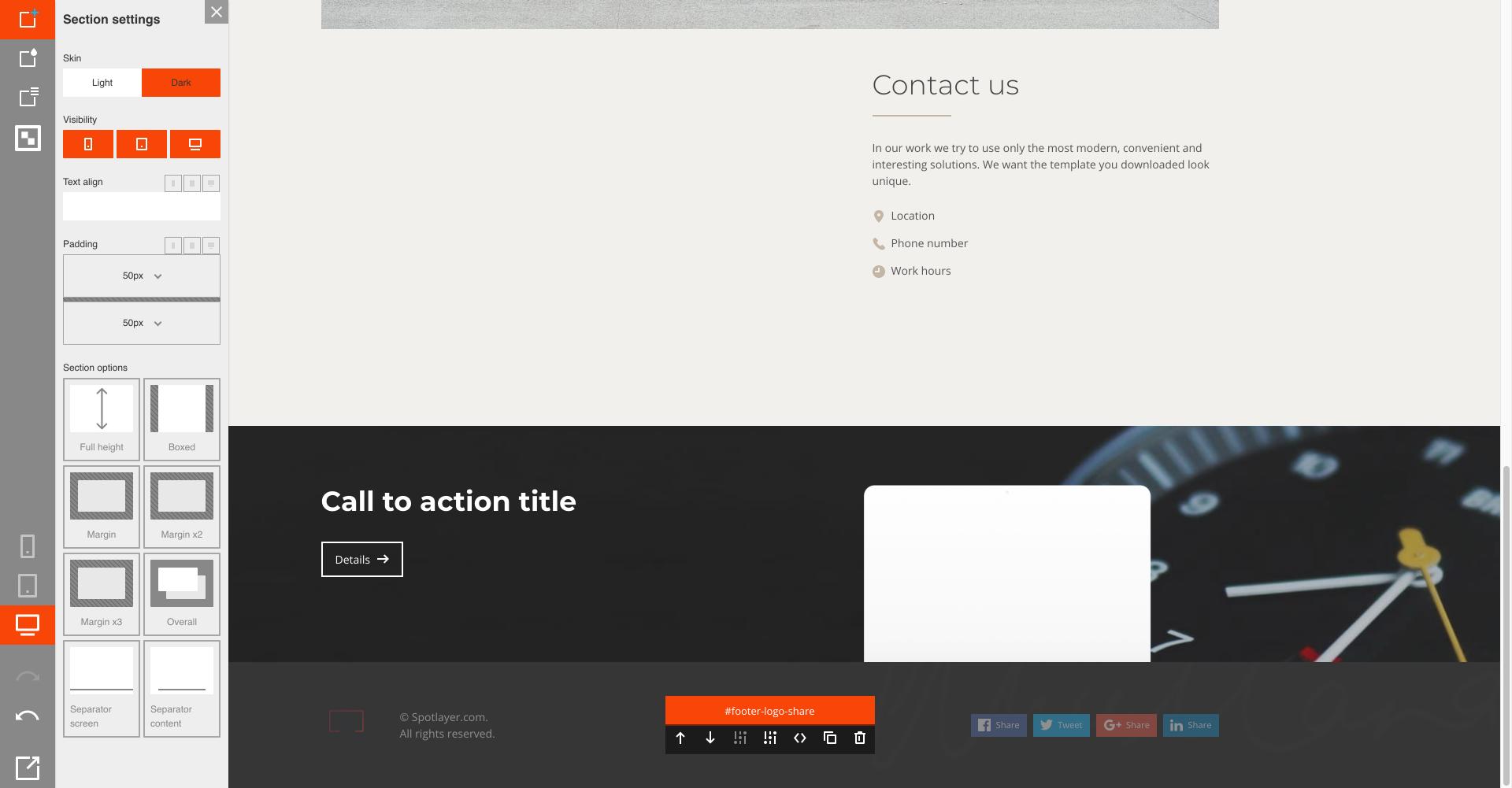Screen dimensions: 1512x788
Task: Click the dimmed settings sliders icon in footer toolbar
Action: (740, 738)
